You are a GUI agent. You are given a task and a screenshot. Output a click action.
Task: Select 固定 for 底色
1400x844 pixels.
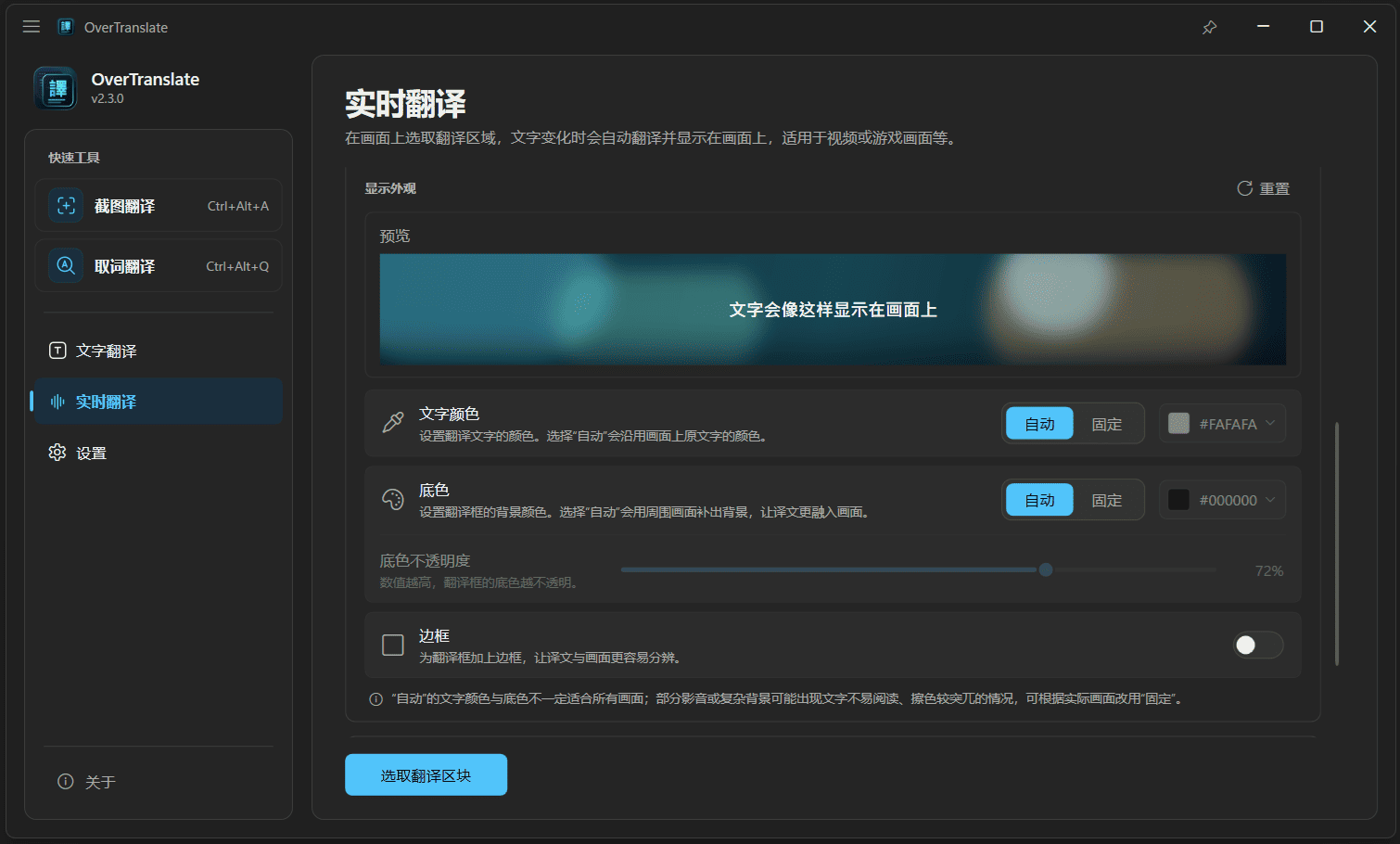point(1107,500)
